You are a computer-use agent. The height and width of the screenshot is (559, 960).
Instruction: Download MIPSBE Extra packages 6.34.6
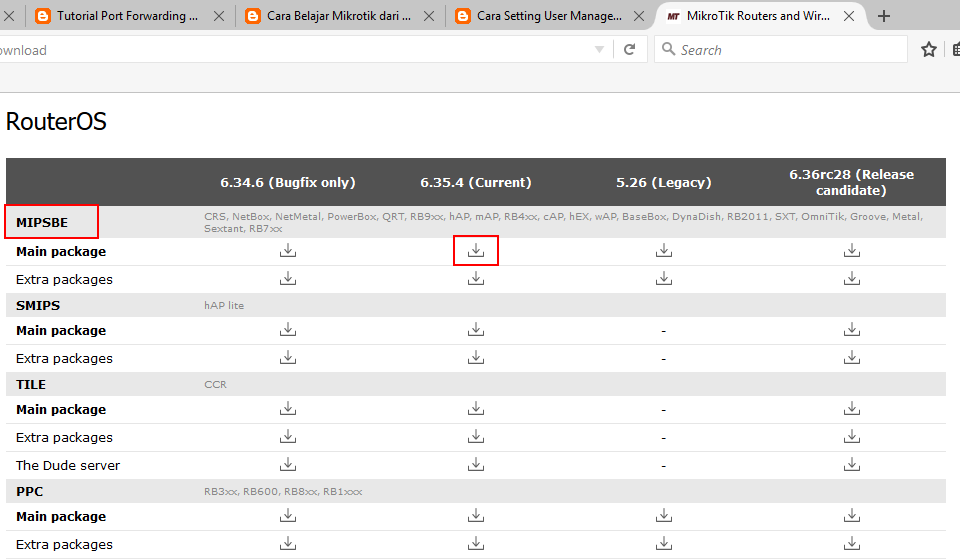(x=288, y=279)
